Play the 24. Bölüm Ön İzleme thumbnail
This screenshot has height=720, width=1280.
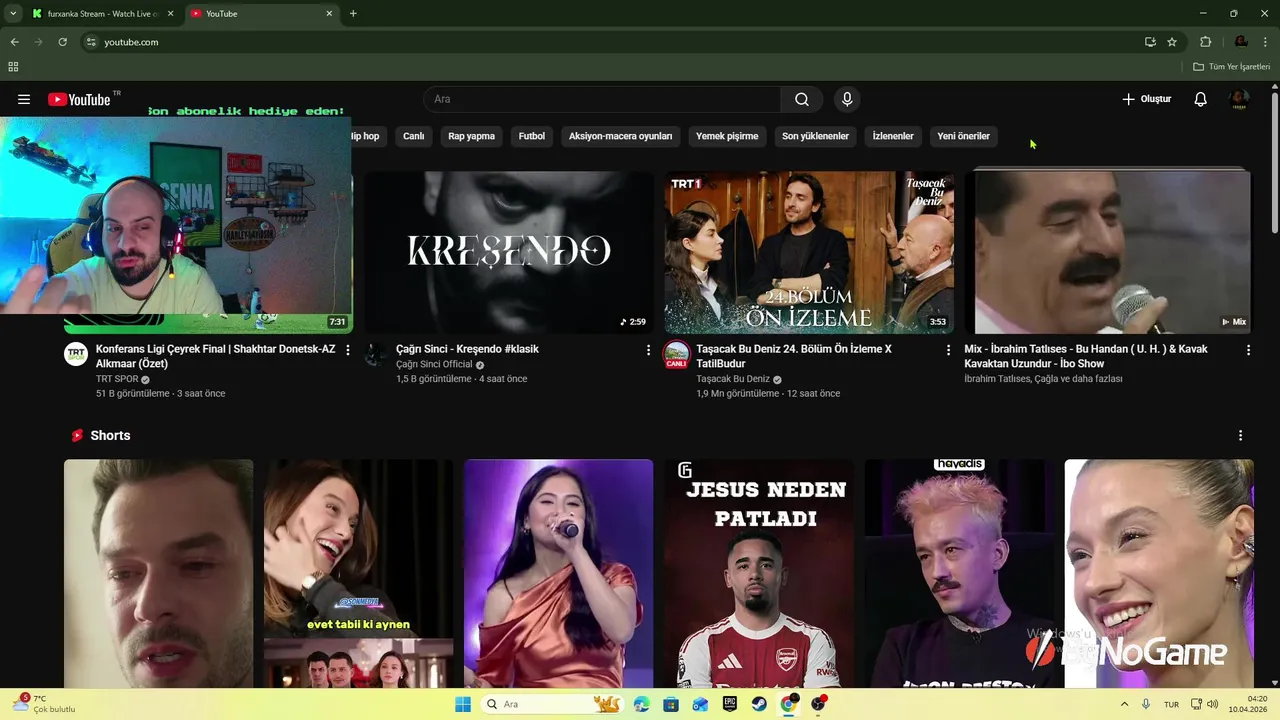pos(809,252)
